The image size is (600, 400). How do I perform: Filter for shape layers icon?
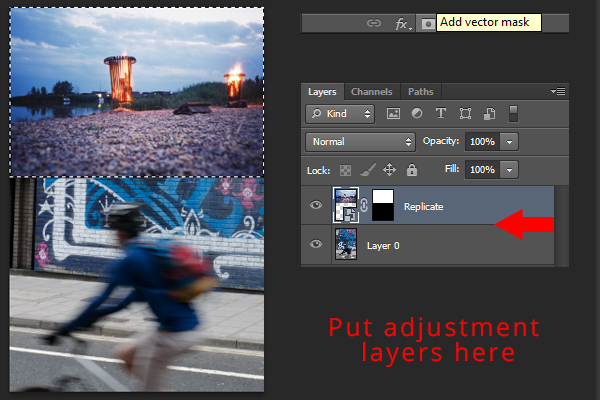tap(465, 114)
